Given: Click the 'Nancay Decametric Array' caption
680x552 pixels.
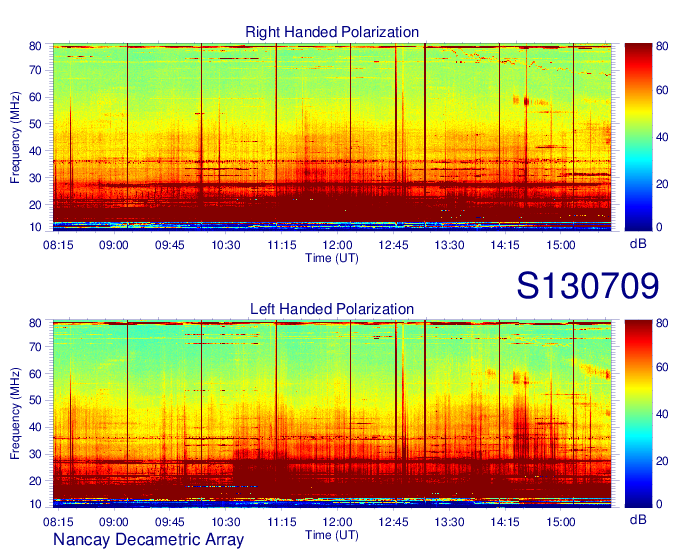Looking at the screenshot, I should click(148, 539).
